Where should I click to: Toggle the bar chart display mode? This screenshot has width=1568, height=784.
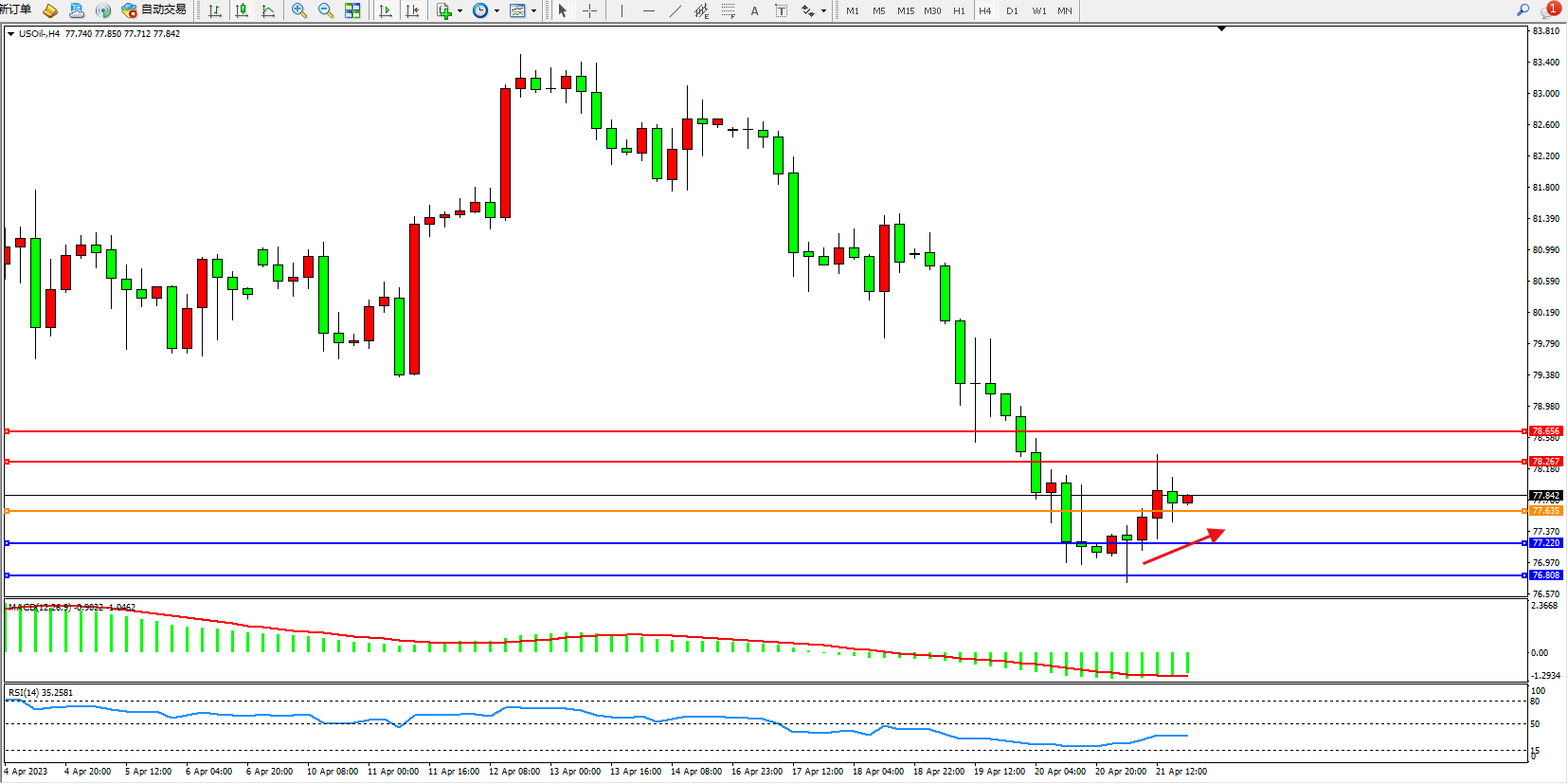pyautogui.click(x=215, y=10)
